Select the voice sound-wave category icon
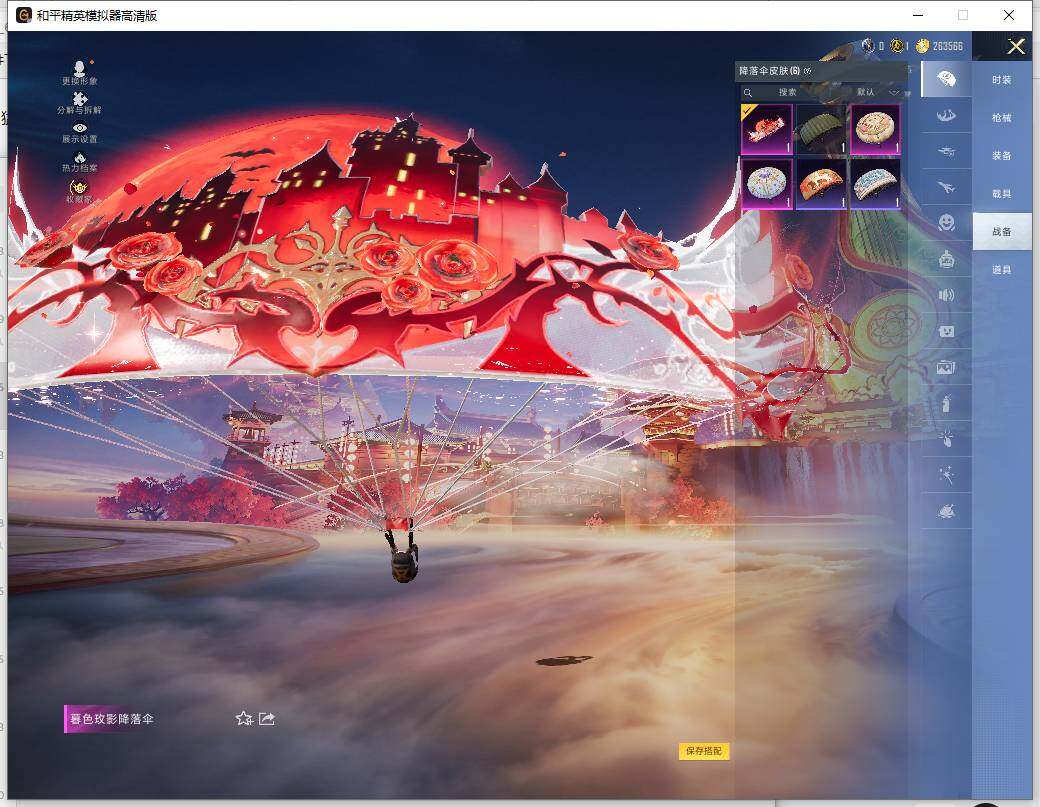Viewport: 1040px width, 807px height. click(x=946, y=295)
